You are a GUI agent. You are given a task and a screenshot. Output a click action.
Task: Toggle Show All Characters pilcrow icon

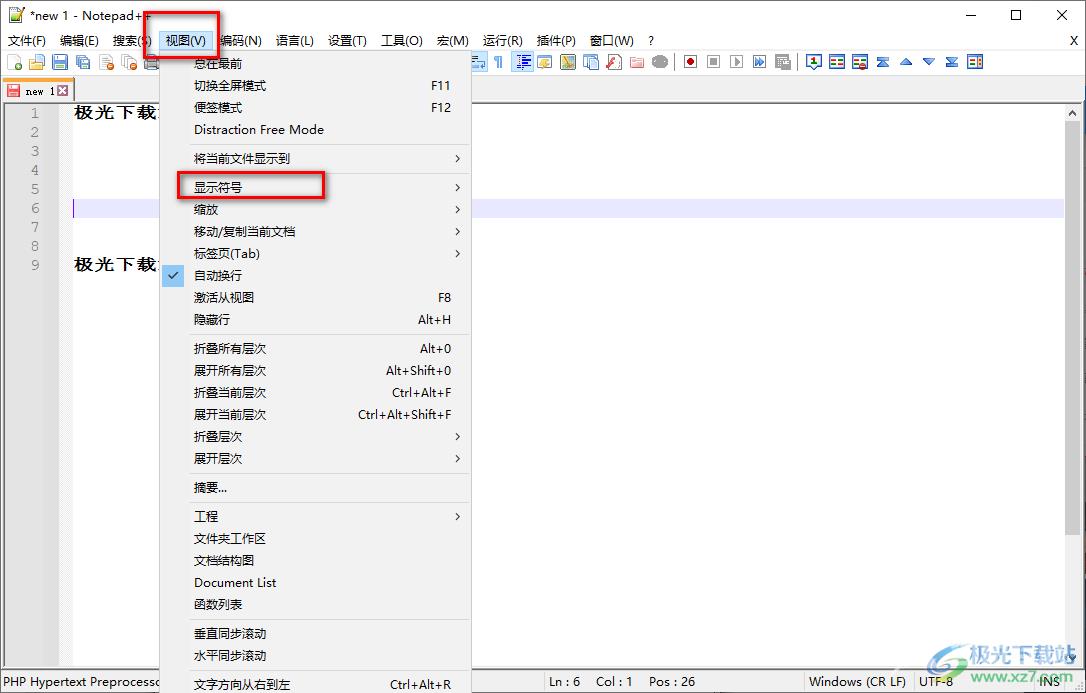(x=498, y=62)
